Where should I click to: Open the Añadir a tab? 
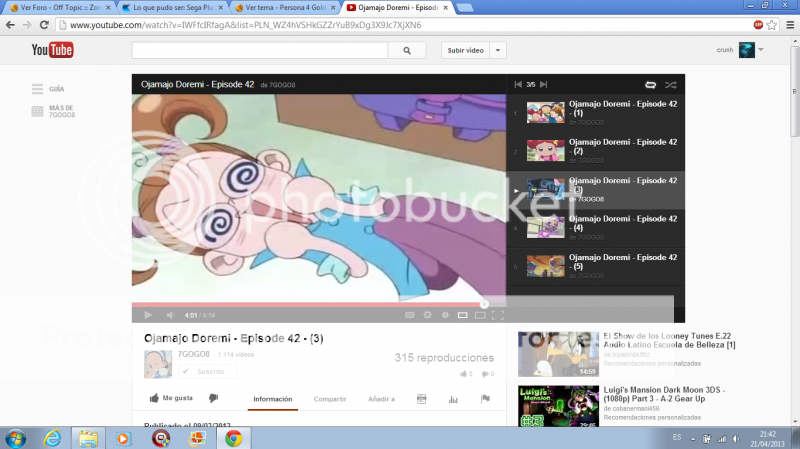coord(382,399)
